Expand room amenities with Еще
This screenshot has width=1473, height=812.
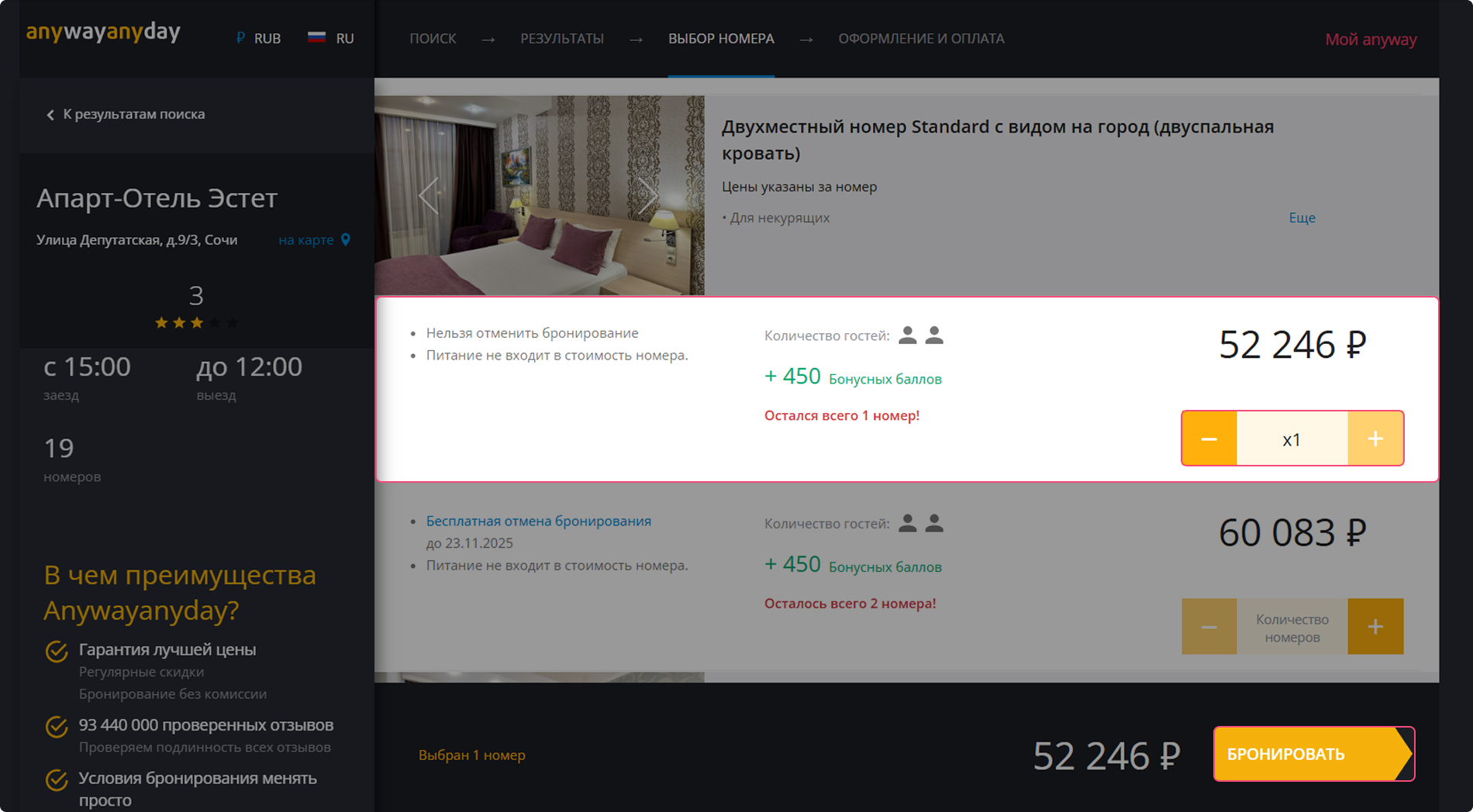click(x=1302, y=218)
